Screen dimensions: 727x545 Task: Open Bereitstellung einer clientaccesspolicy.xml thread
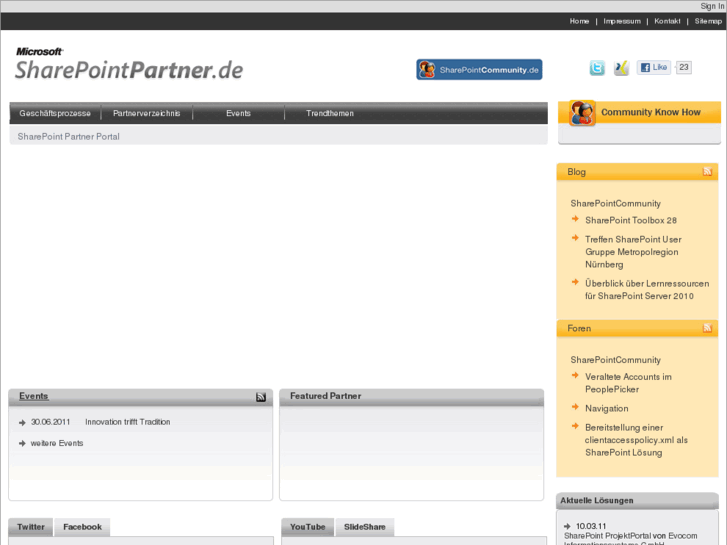point(636,440)
